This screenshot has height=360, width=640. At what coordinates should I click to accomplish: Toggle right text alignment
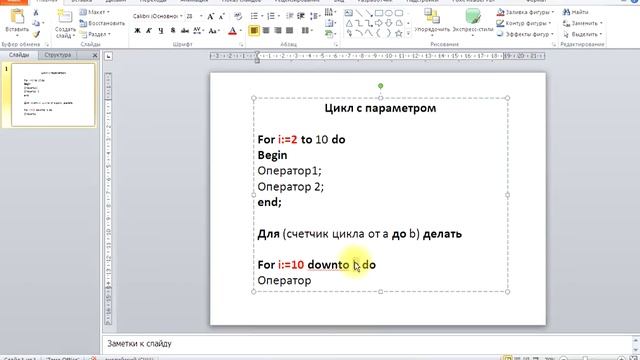(x=278, y=31)
